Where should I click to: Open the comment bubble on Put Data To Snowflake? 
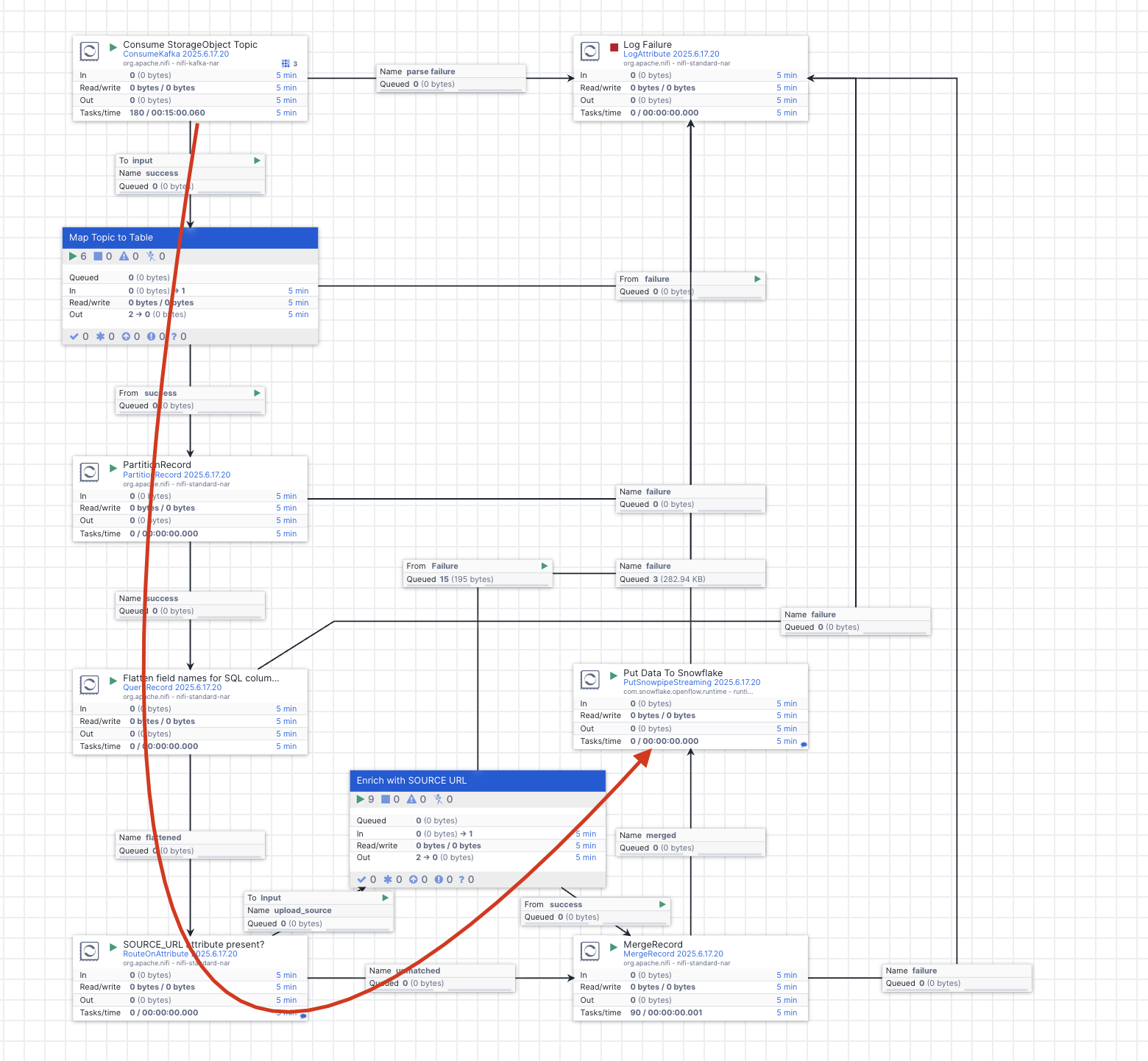click(x=804, y=743)
